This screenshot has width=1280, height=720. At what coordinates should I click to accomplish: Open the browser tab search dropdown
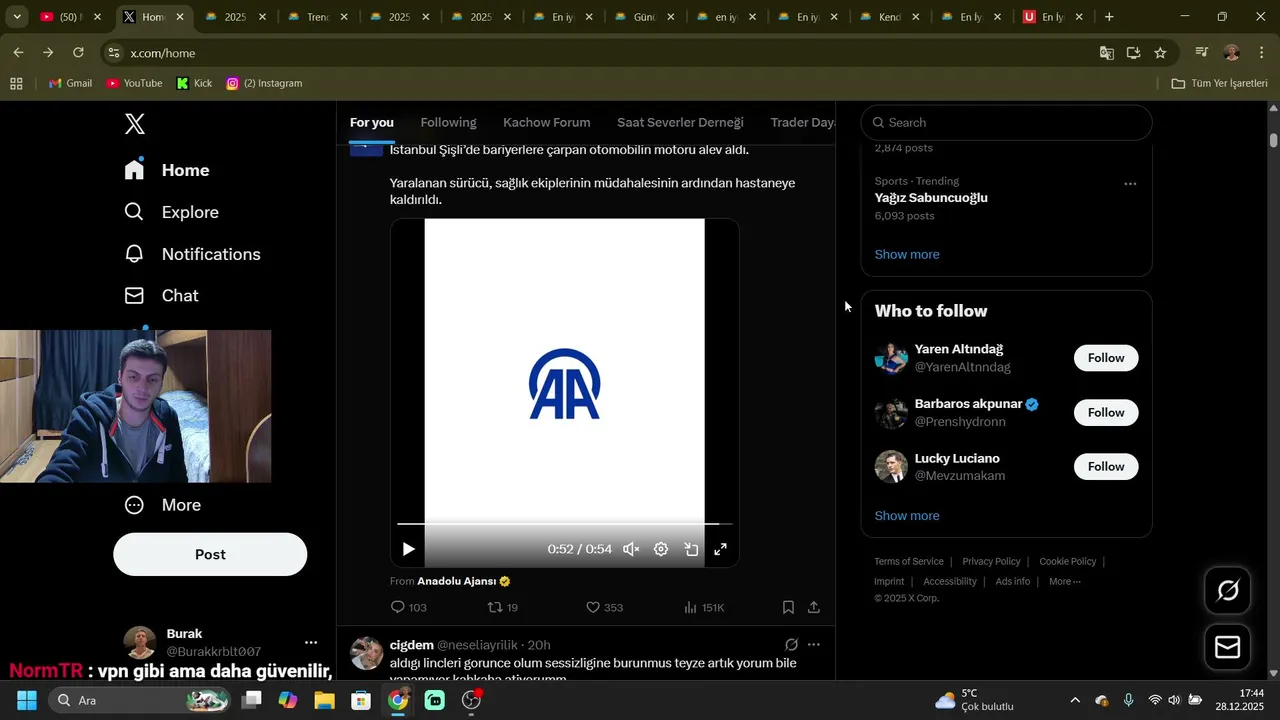16,17
